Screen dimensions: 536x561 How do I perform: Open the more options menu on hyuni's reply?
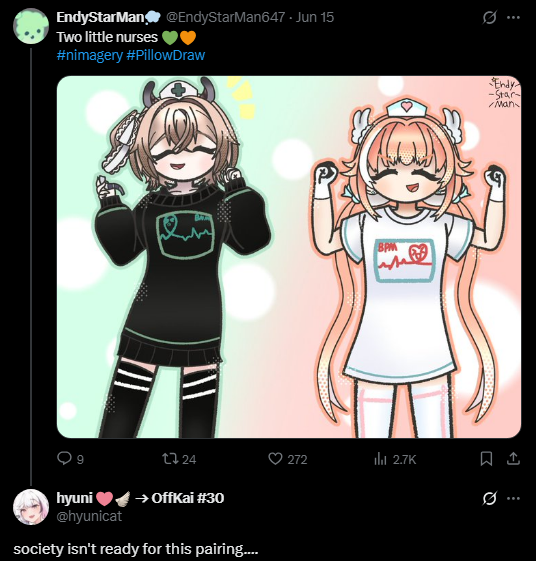coord(513,498)
